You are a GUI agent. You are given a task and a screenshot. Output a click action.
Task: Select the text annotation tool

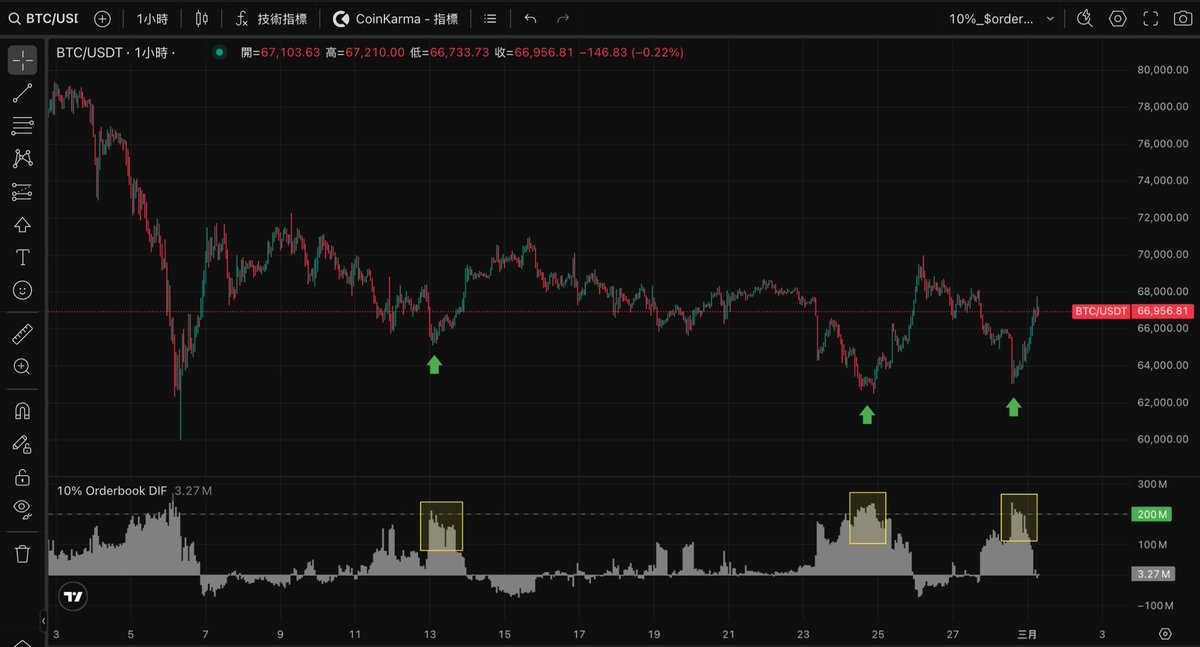coord(22,257)
